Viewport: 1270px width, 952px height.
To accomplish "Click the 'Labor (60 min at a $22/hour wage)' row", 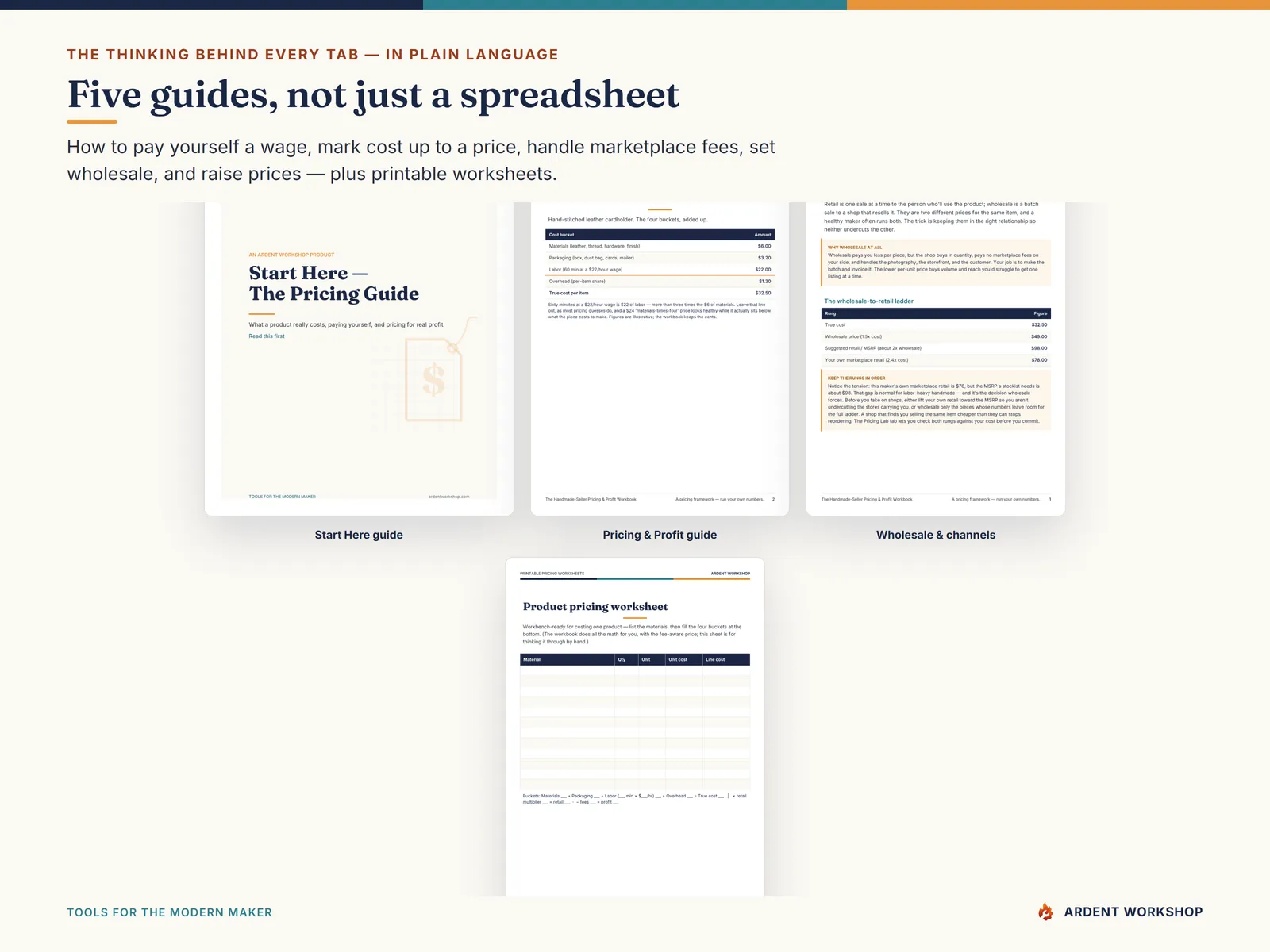I will (660, 270).
